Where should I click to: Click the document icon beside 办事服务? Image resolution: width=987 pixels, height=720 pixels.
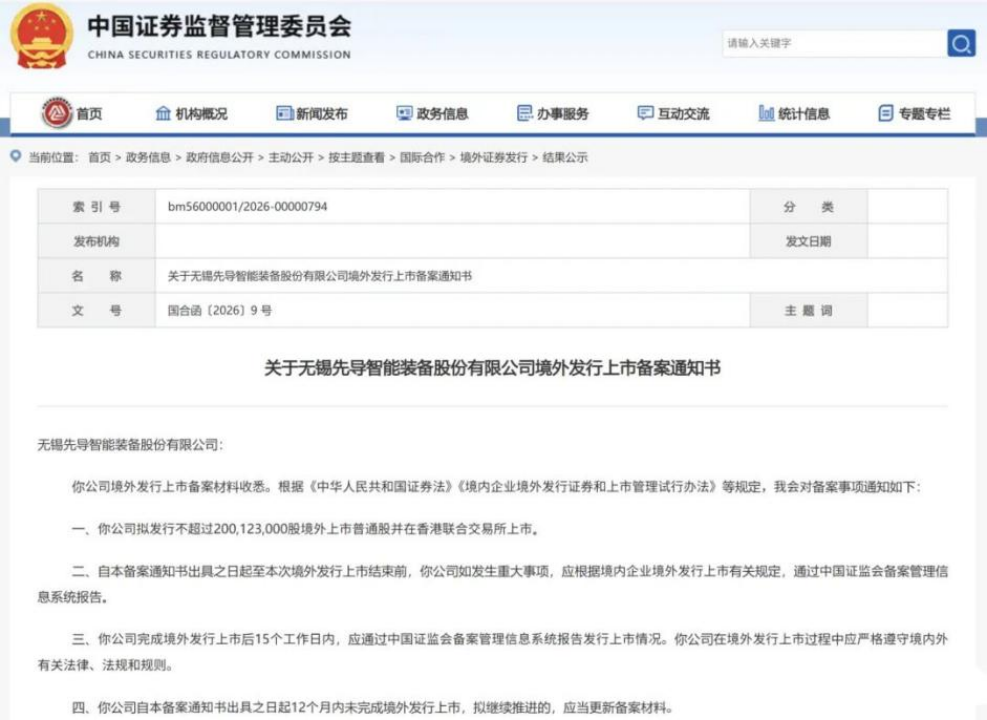tap(524, 113)
